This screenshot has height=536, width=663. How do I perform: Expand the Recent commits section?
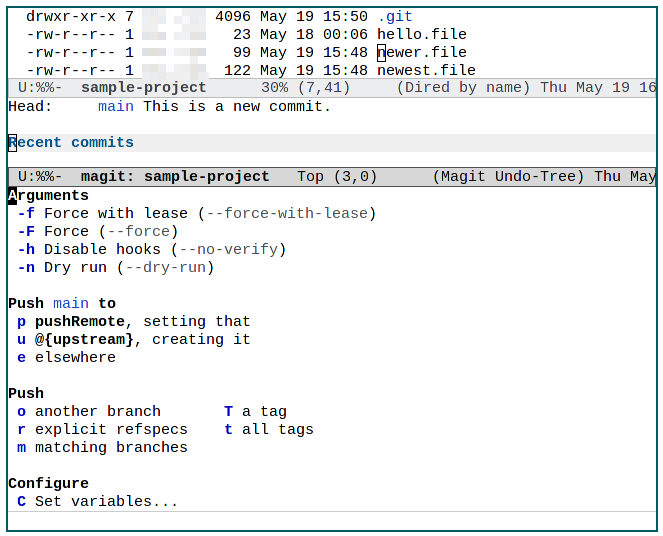point(70,142)
